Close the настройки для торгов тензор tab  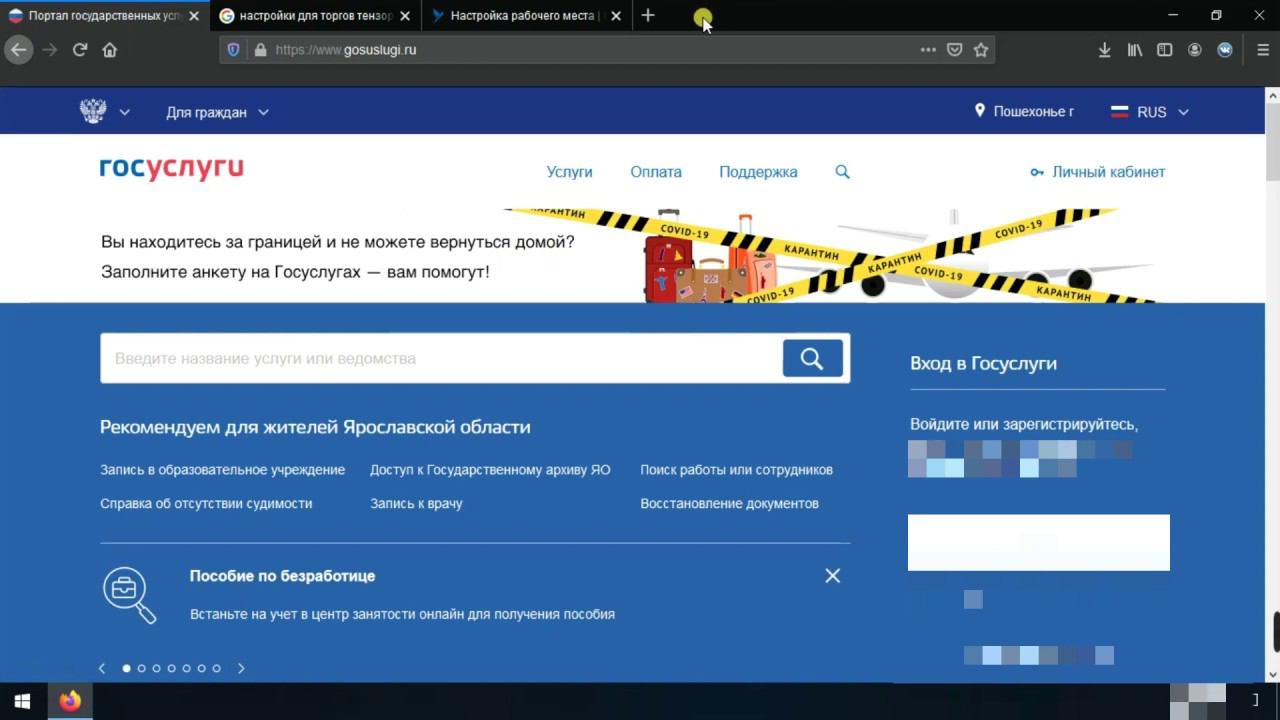click(x=406, y=16)
